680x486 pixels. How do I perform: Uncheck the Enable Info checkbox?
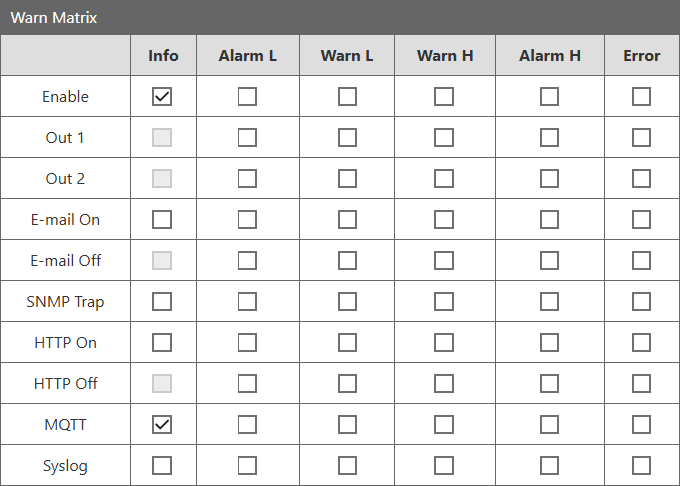coord(162,97)
